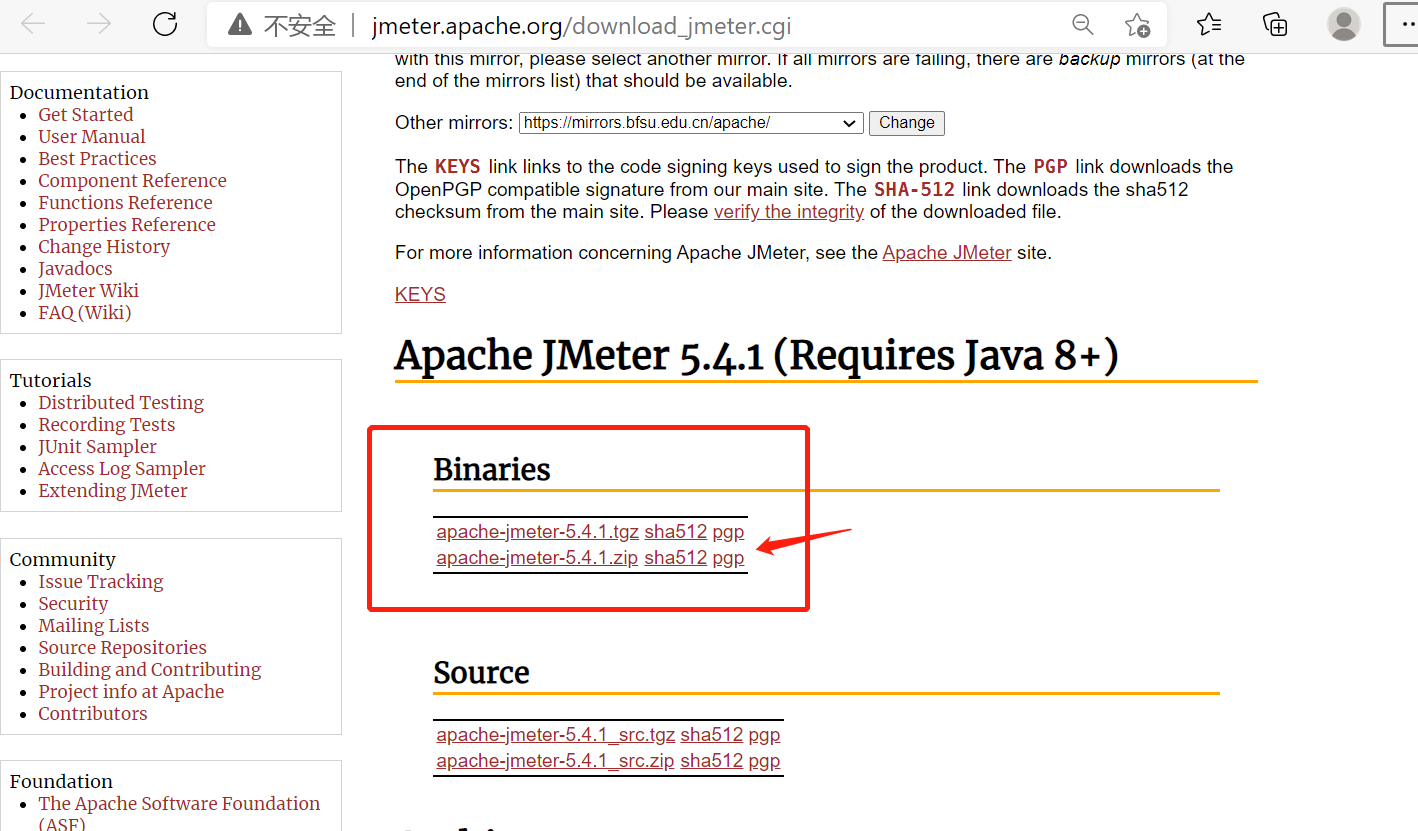
Task: Open Recording Tests tutorial
Action: tap(107, 425)
